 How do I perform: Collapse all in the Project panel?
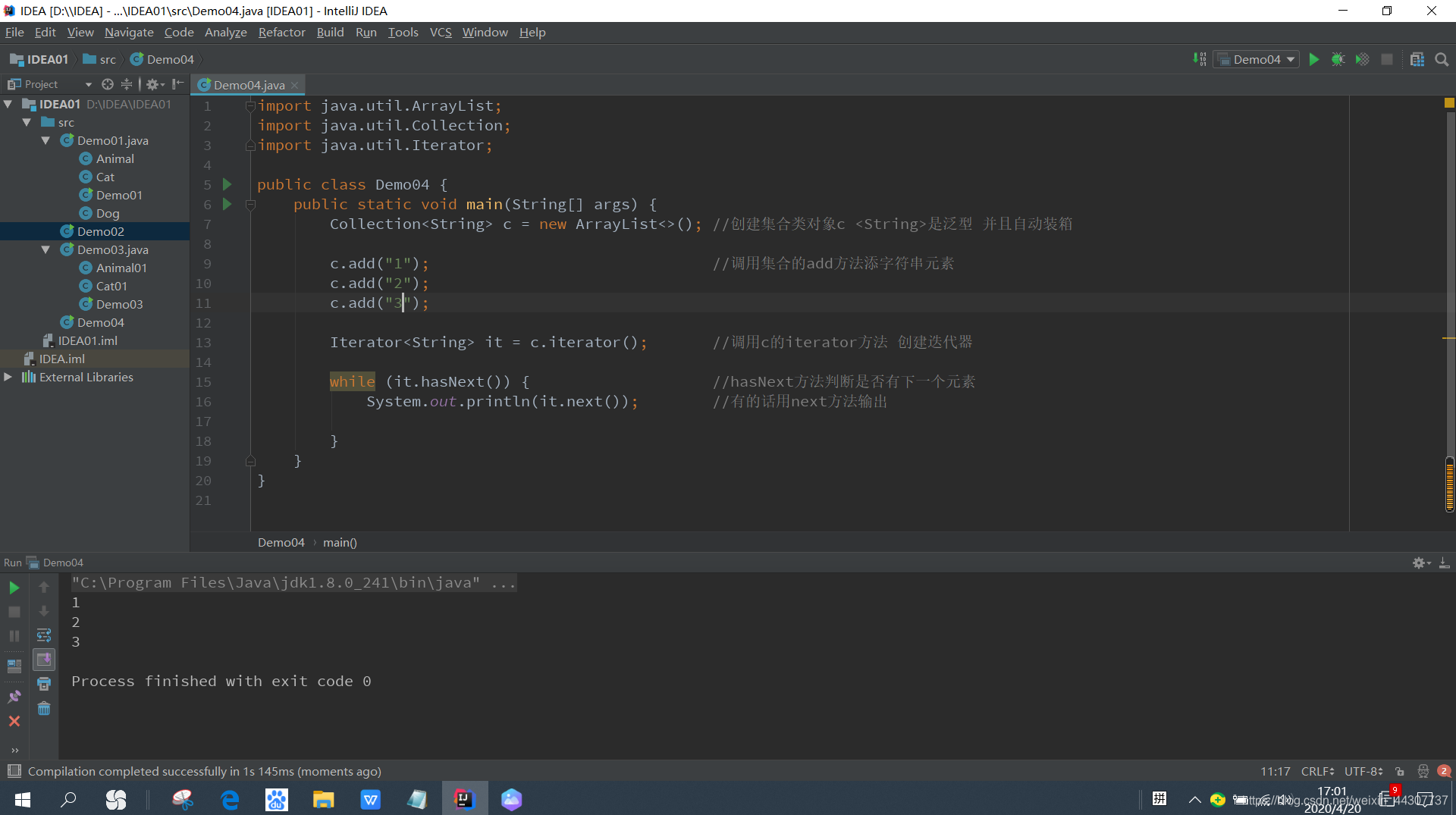[127, 84]
